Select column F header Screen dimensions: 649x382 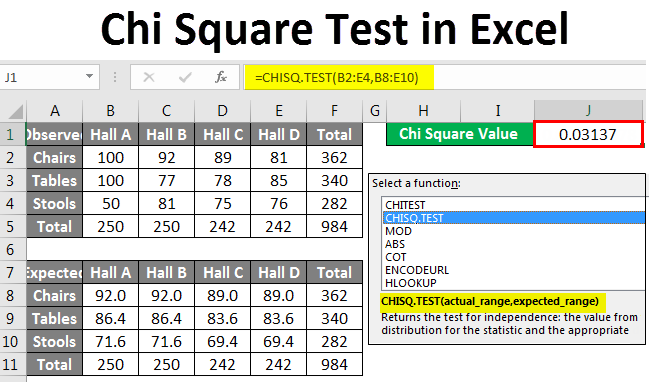click(x=334, y=111)
